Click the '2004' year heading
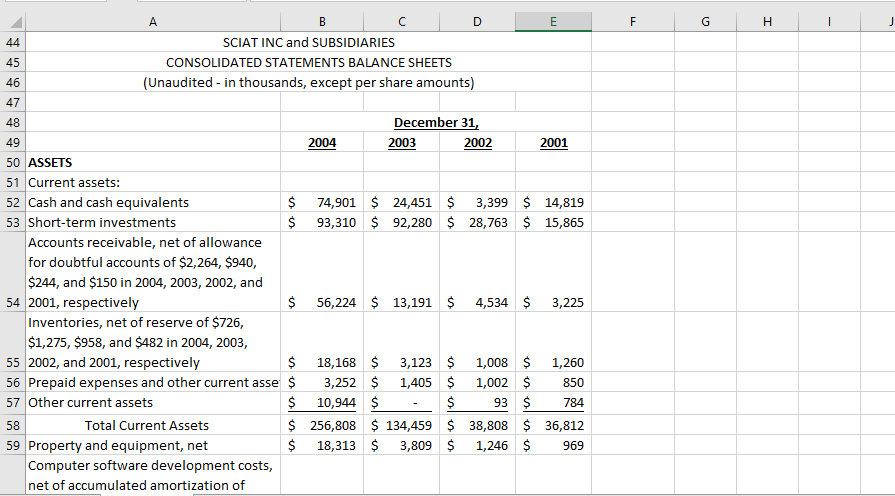 322,143
